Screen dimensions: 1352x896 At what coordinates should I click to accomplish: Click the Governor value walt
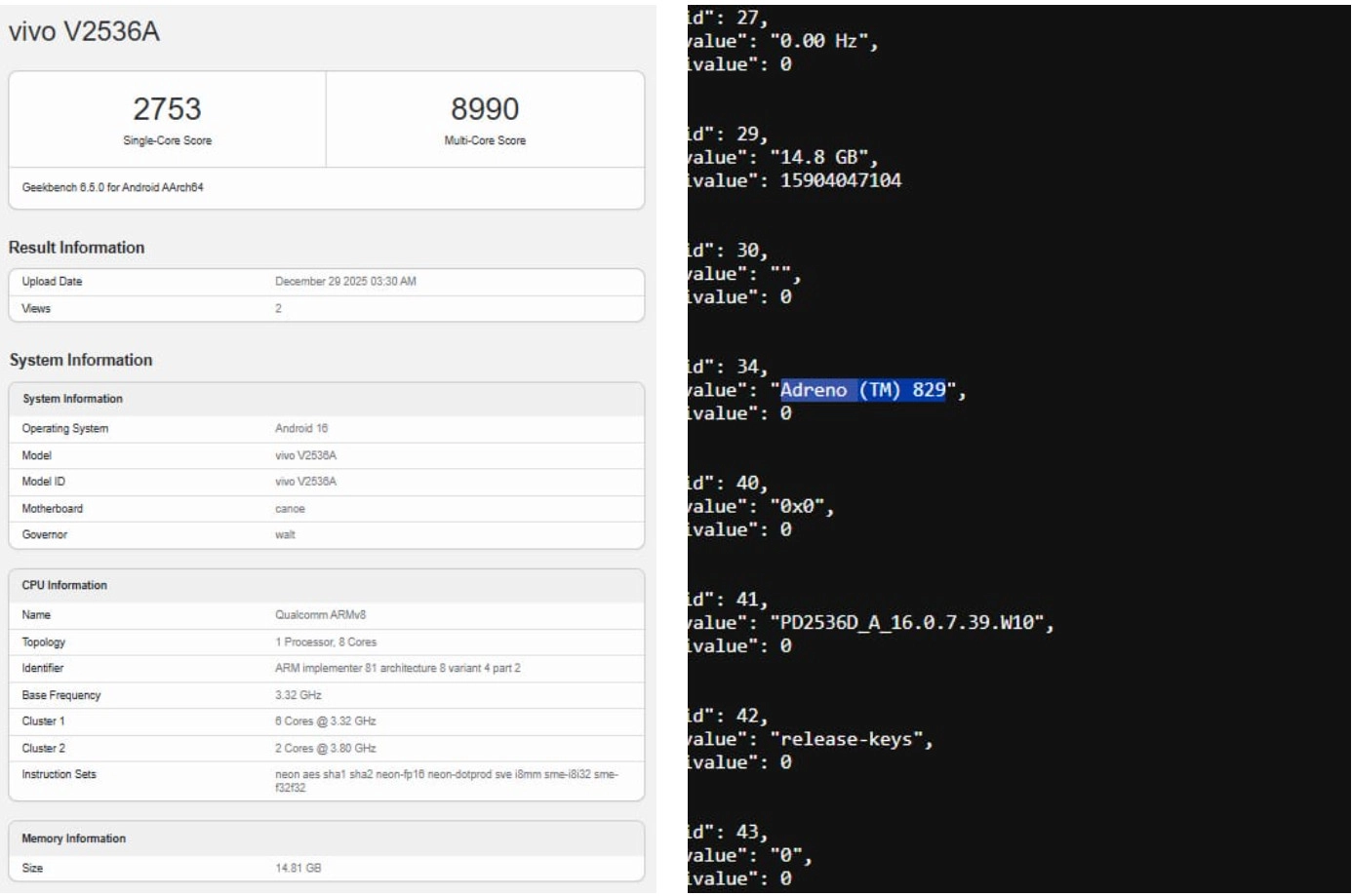click(285, 535)
